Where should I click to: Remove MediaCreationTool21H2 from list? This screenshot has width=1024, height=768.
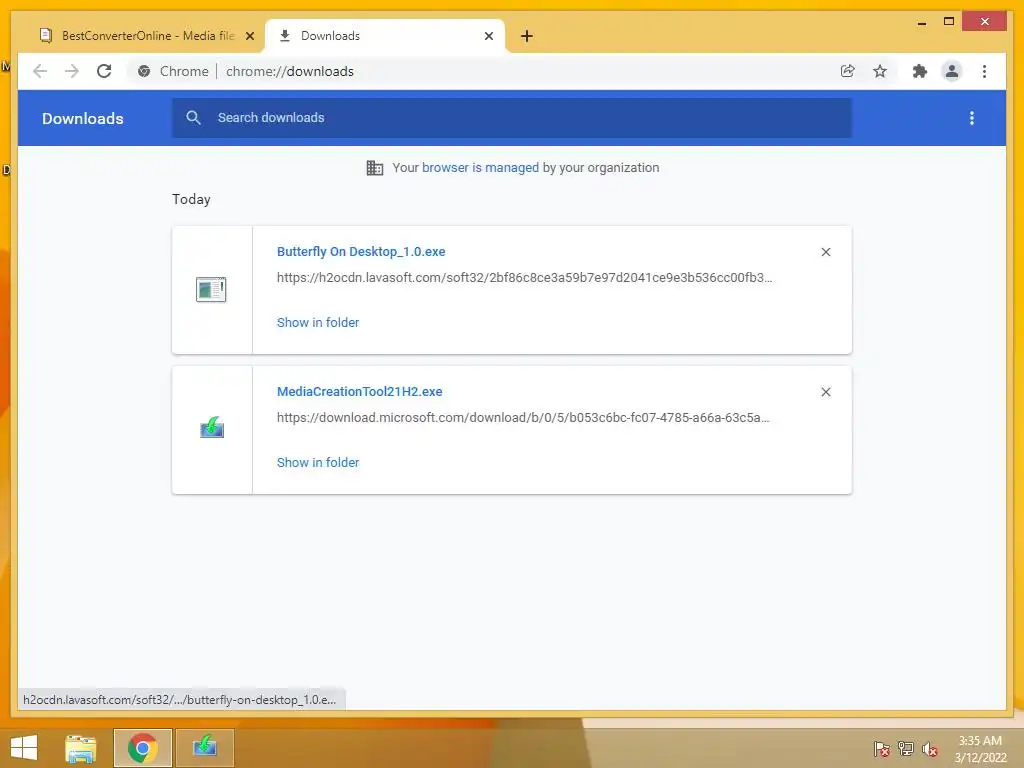(826, 392)
